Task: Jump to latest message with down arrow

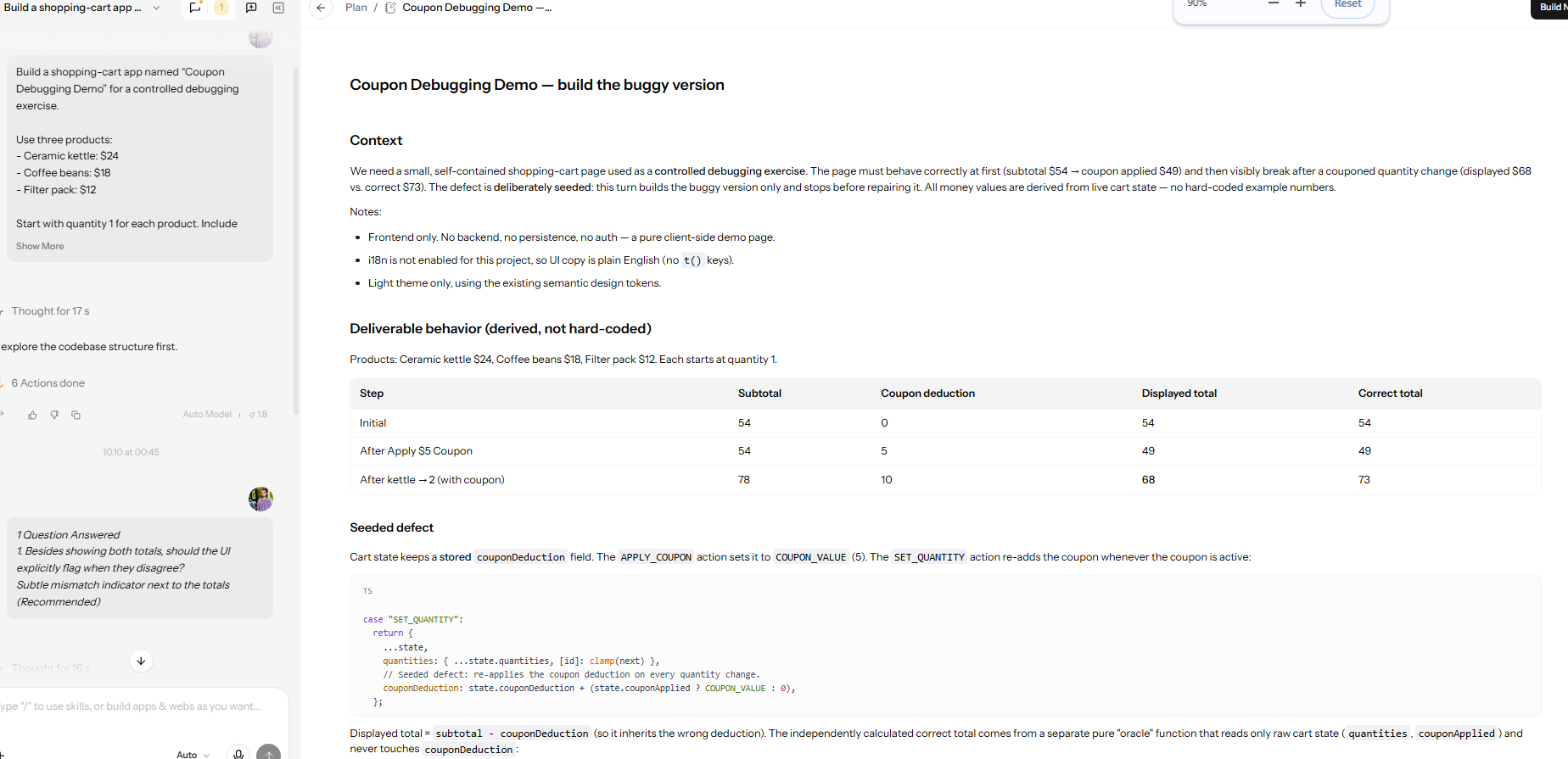Action: 141,661
